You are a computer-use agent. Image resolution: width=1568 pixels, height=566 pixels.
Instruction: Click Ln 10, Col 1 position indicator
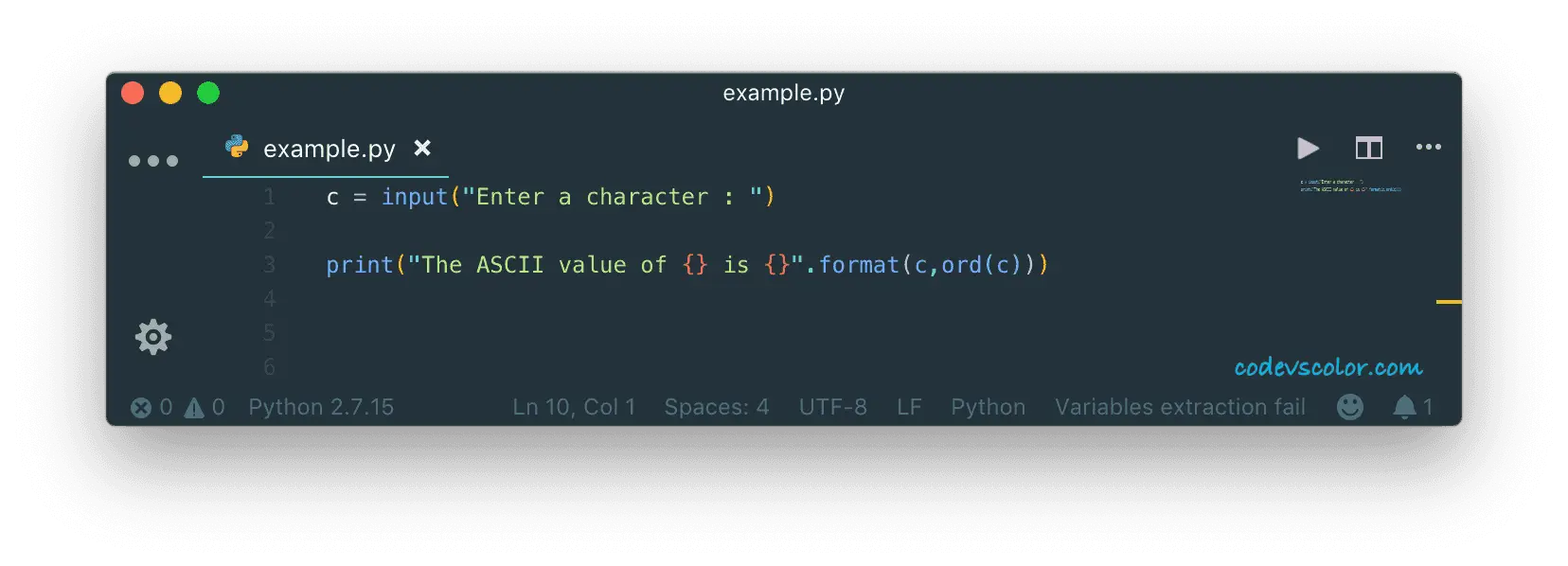click(574, 407)
